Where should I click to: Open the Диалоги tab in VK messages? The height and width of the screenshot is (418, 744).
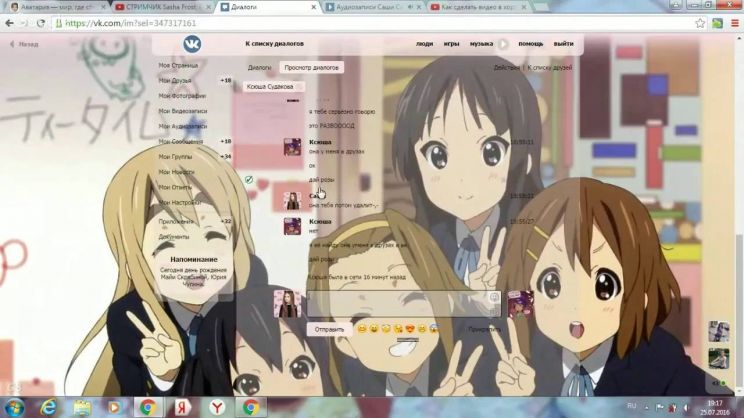coord(260,68)
